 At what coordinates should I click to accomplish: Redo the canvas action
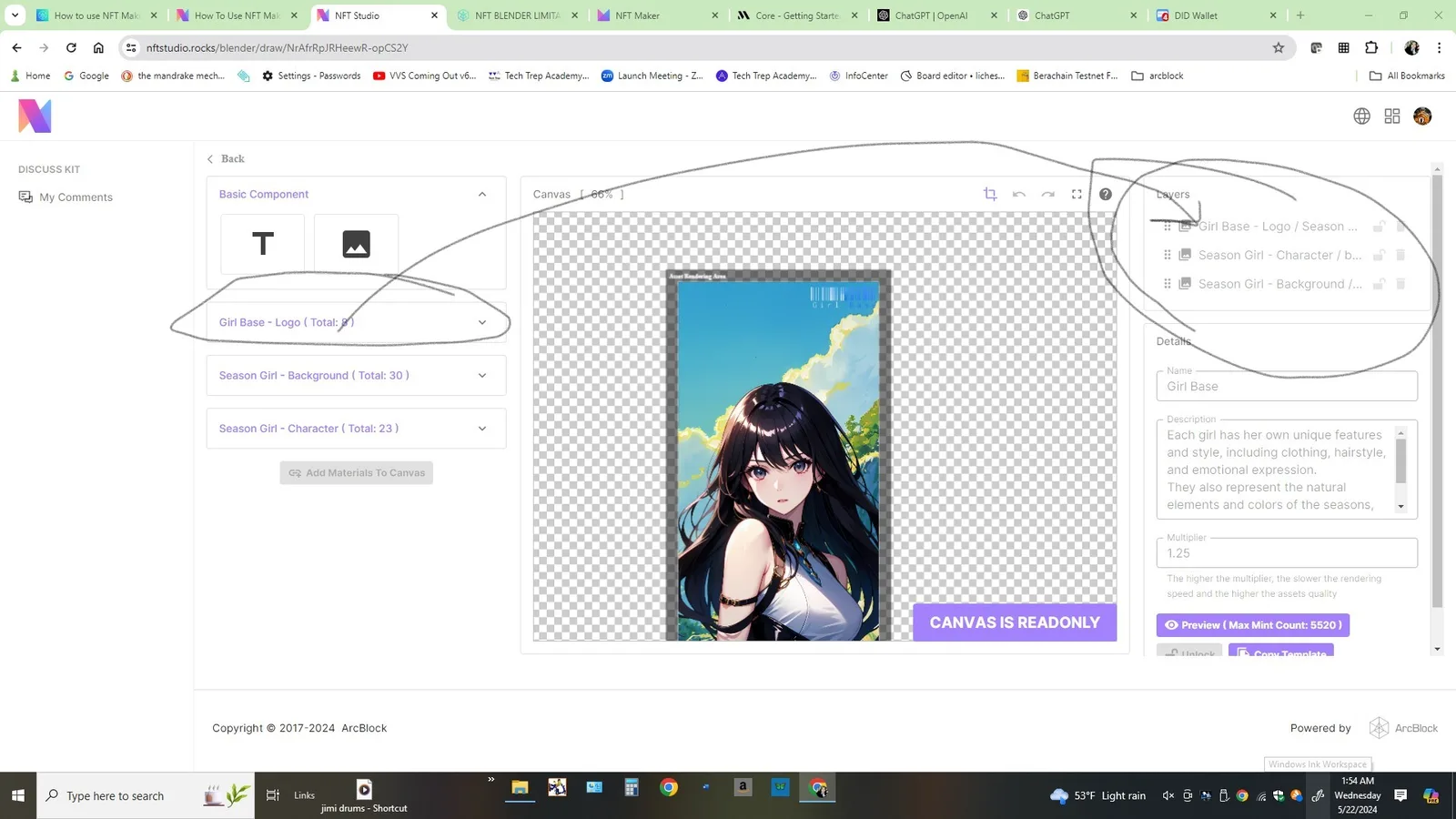pos(1048,194)
